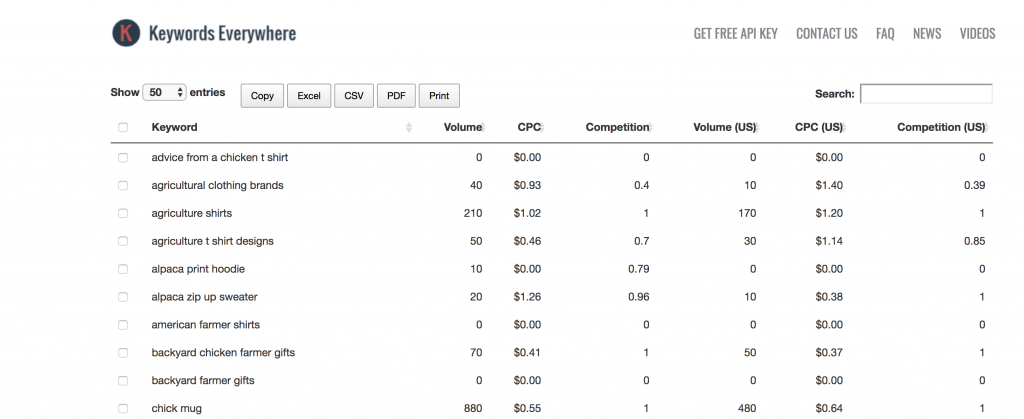
Task: Export the table with Excel button
Action: pos(309,95)
